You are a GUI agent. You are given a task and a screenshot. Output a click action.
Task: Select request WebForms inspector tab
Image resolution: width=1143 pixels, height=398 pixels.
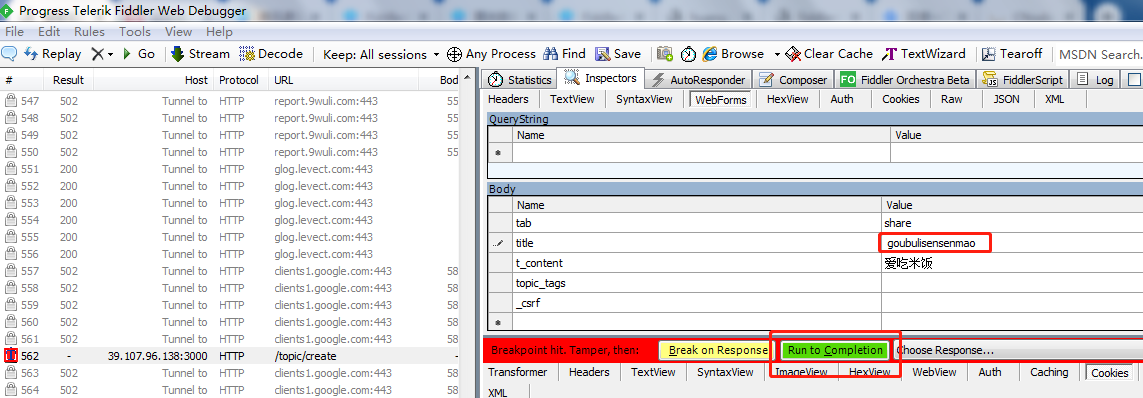pos(722,100)
